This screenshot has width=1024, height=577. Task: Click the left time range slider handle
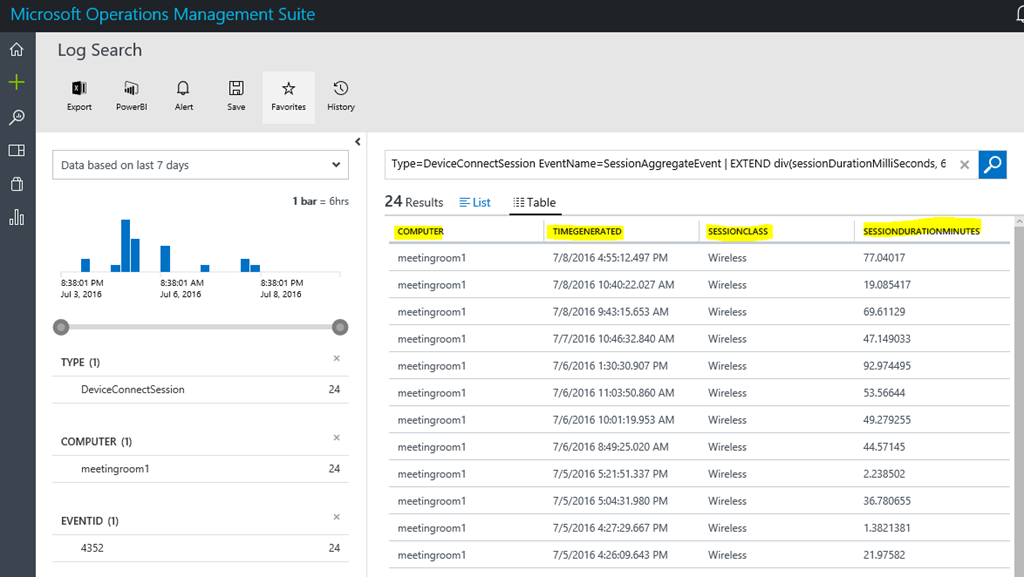(x=62, y=327)
